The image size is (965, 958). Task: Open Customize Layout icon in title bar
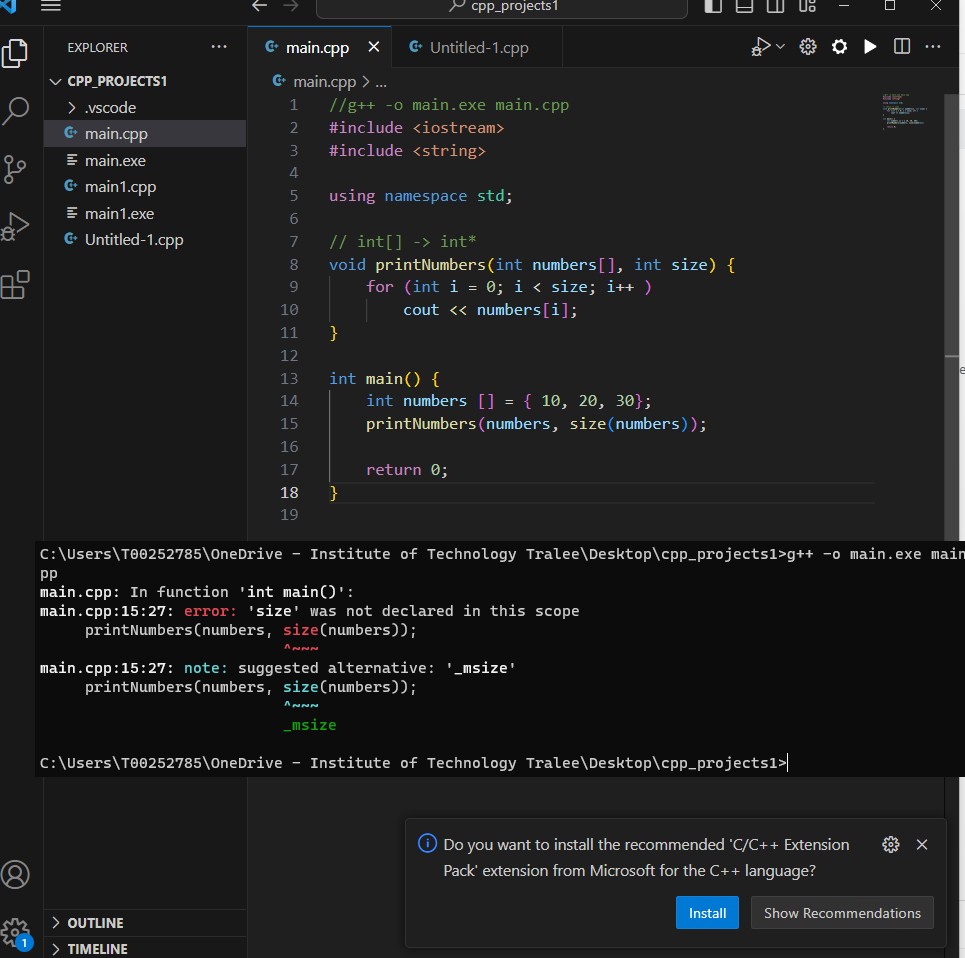pos(807,6)
